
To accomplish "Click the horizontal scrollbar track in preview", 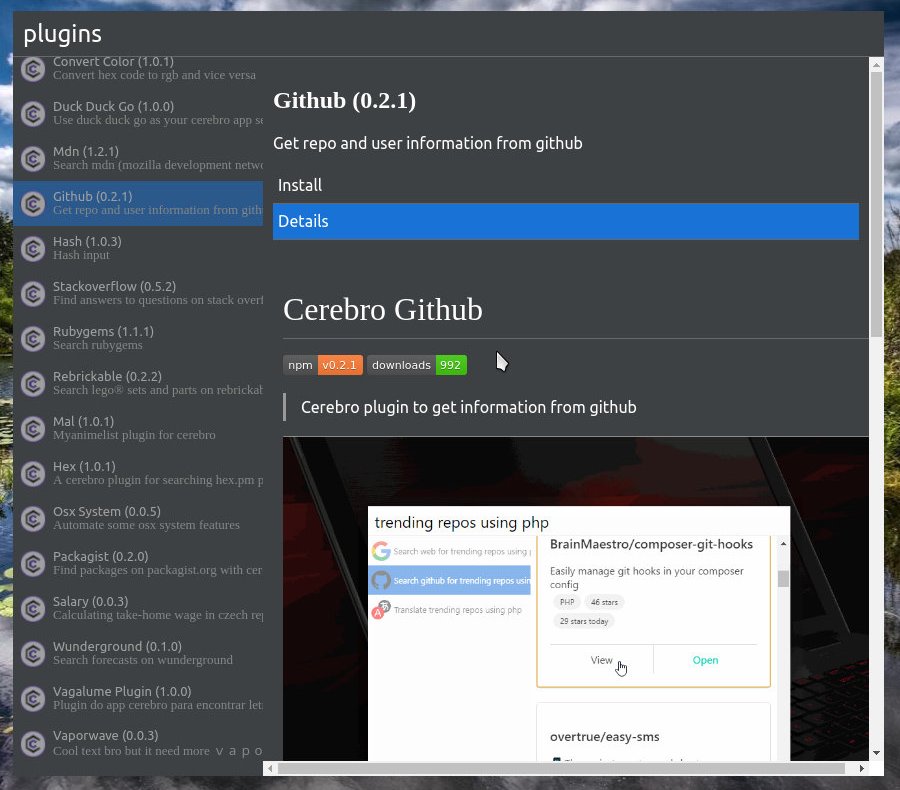I will pyautogui.click(x=565, y=768).
